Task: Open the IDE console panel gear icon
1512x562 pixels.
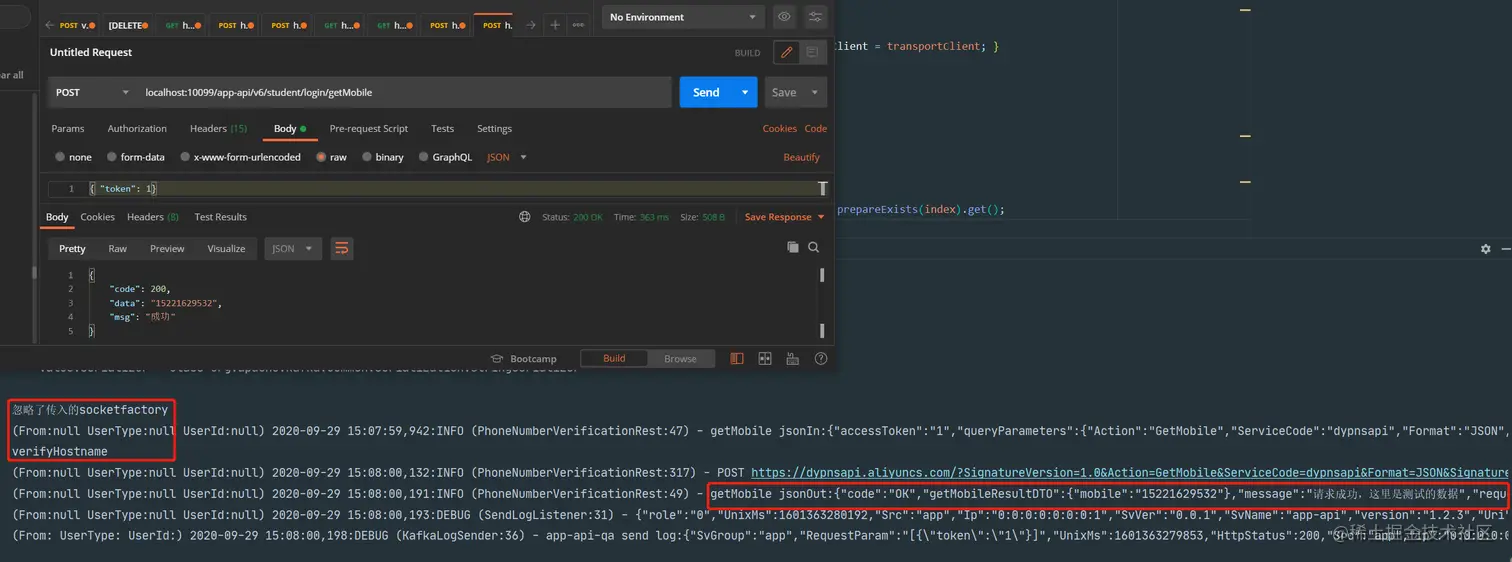Action: (1486, 249)
